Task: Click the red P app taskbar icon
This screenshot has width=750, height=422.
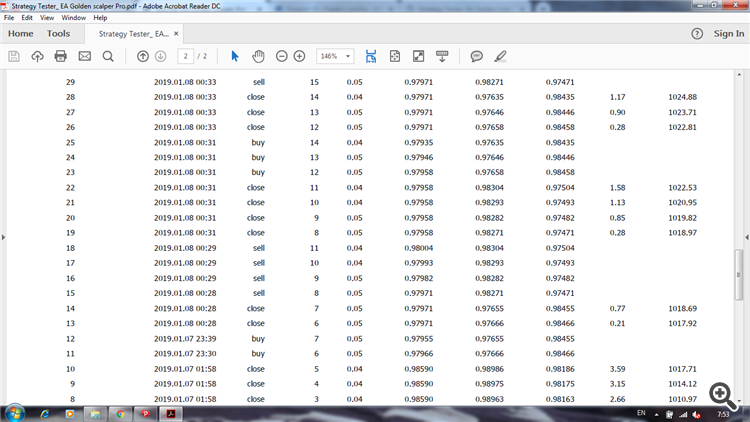Action: [x=145, y=414]
